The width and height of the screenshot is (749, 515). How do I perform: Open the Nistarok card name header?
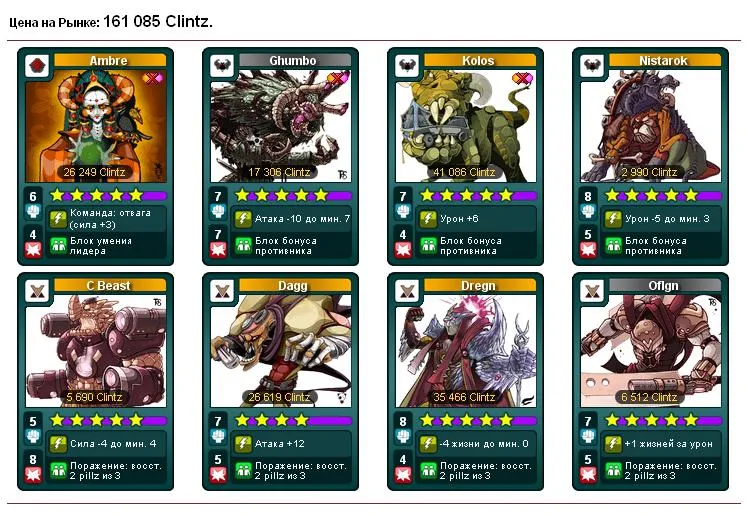(x=664, y=60)
